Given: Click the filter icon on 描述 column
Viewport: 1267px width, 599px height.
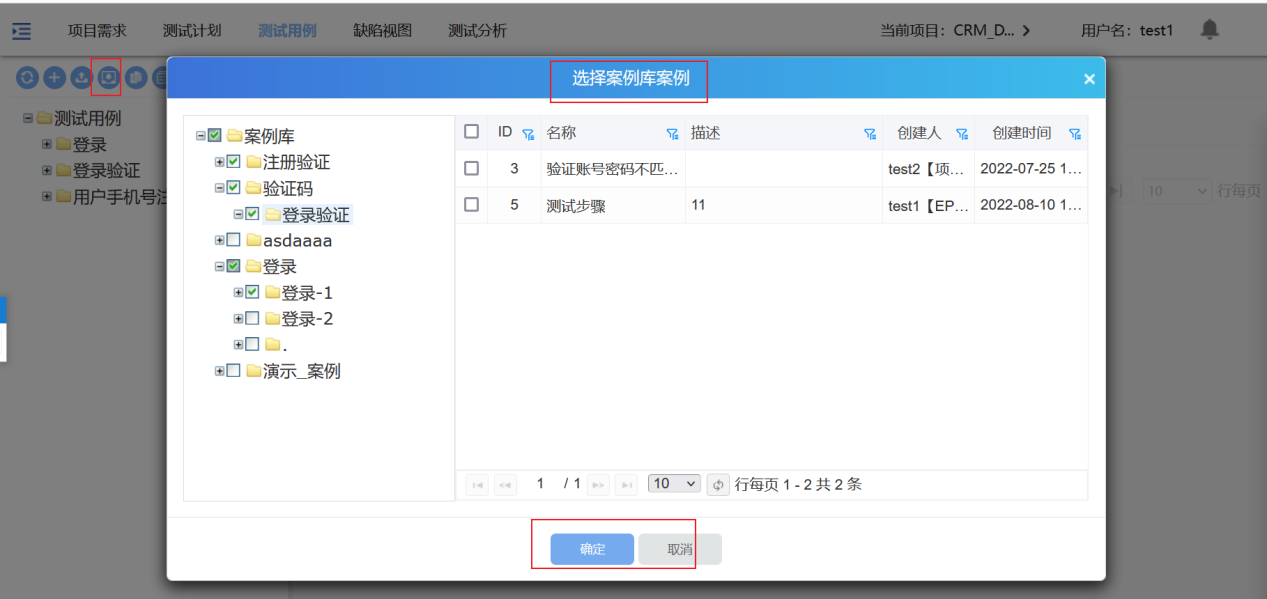Looking at the screenshot, I should coord(869,134).
